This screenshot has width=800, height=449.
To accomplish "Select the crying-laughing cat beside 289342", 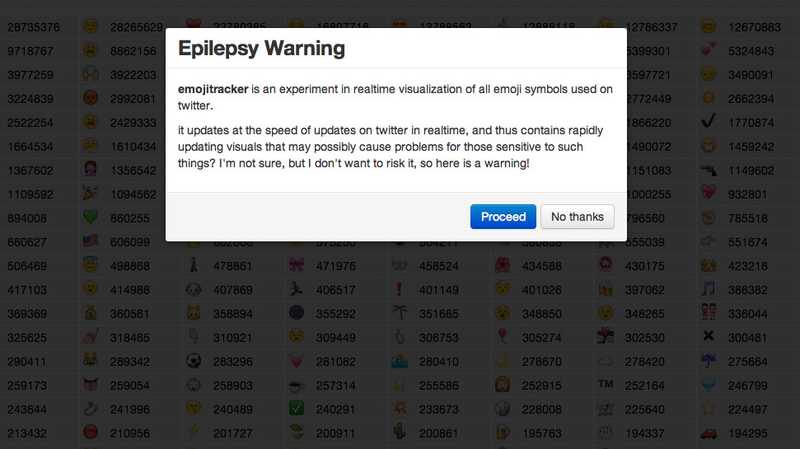I will pos(90,360).
